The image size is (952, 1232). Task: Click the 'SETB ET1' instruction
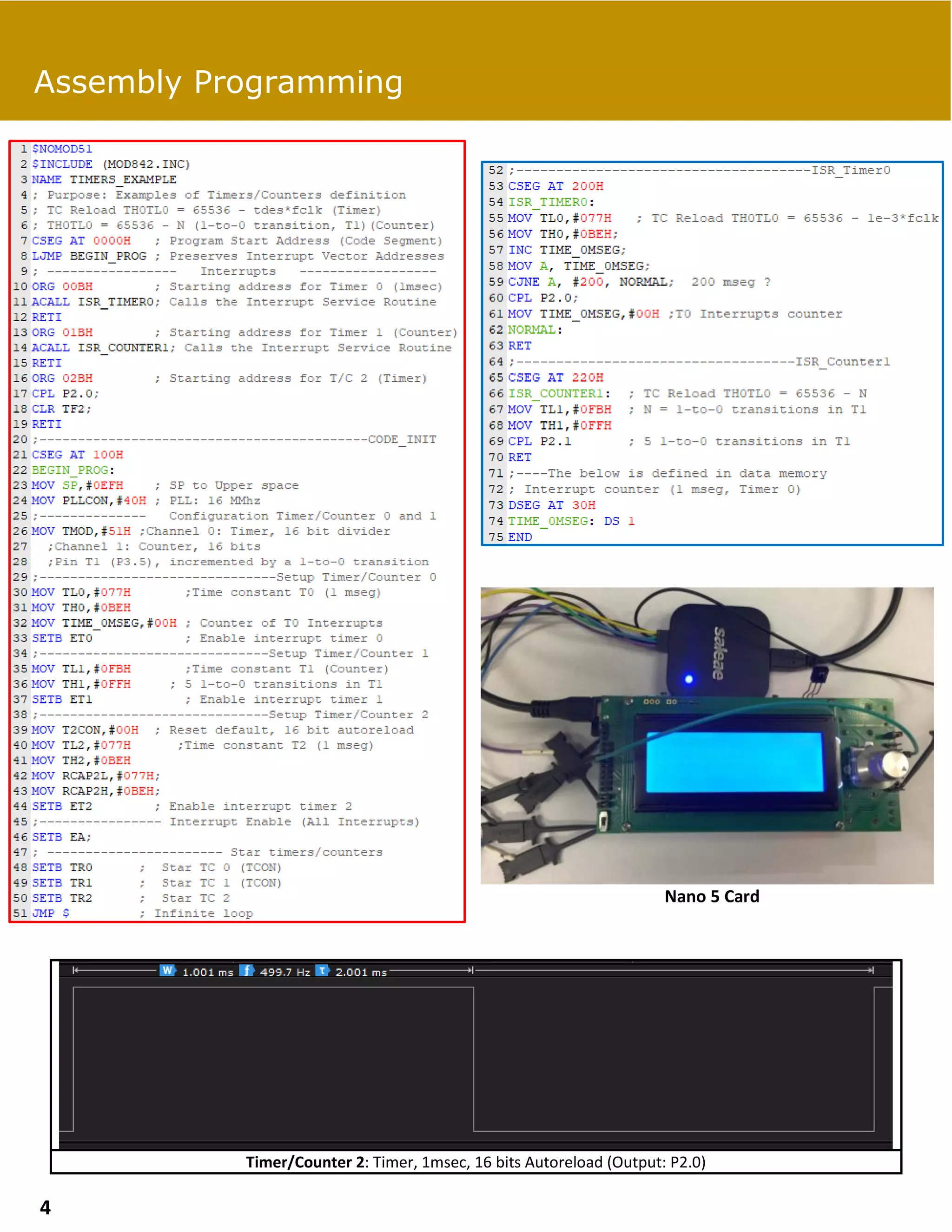pyautogui.click(x=62, y=700)
